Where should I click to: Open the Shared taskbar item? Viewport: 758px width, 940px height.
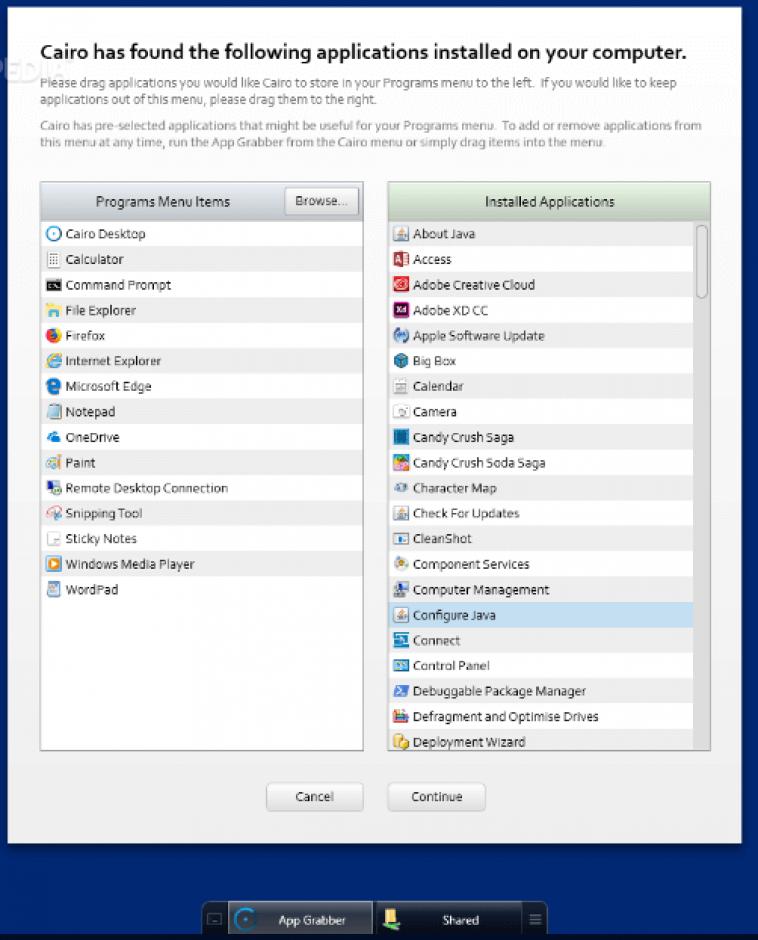coord(447,919)
